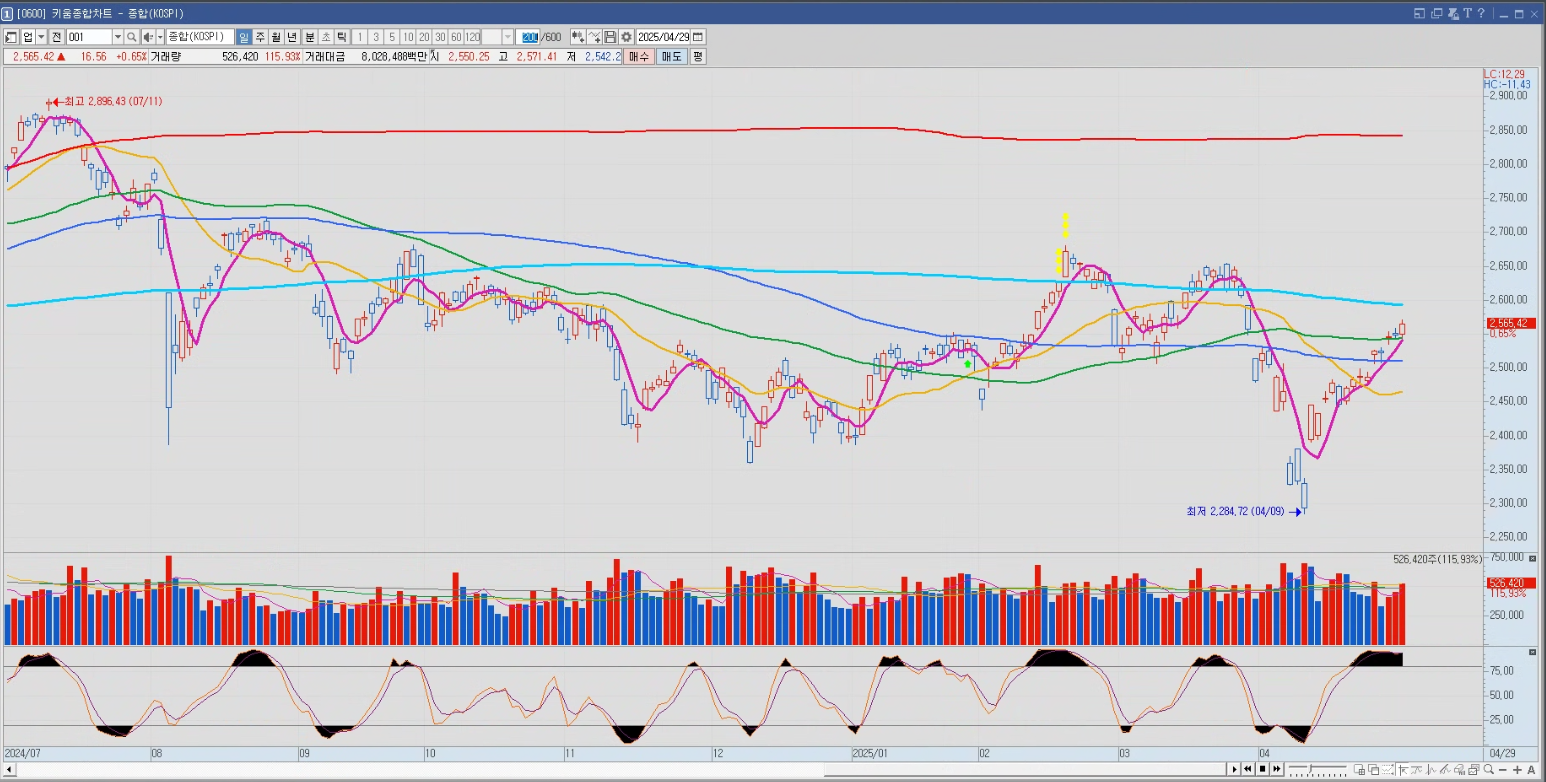Image resolution: width=1546 pixels, height=782 pixels.
Task: Select second 초 period toggle
Action: (325, 37)
